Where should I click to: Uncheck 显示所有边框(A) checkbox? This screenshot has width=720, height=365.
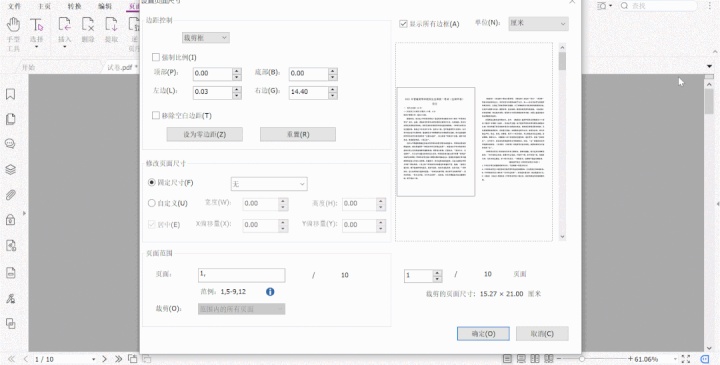point(403,23)
